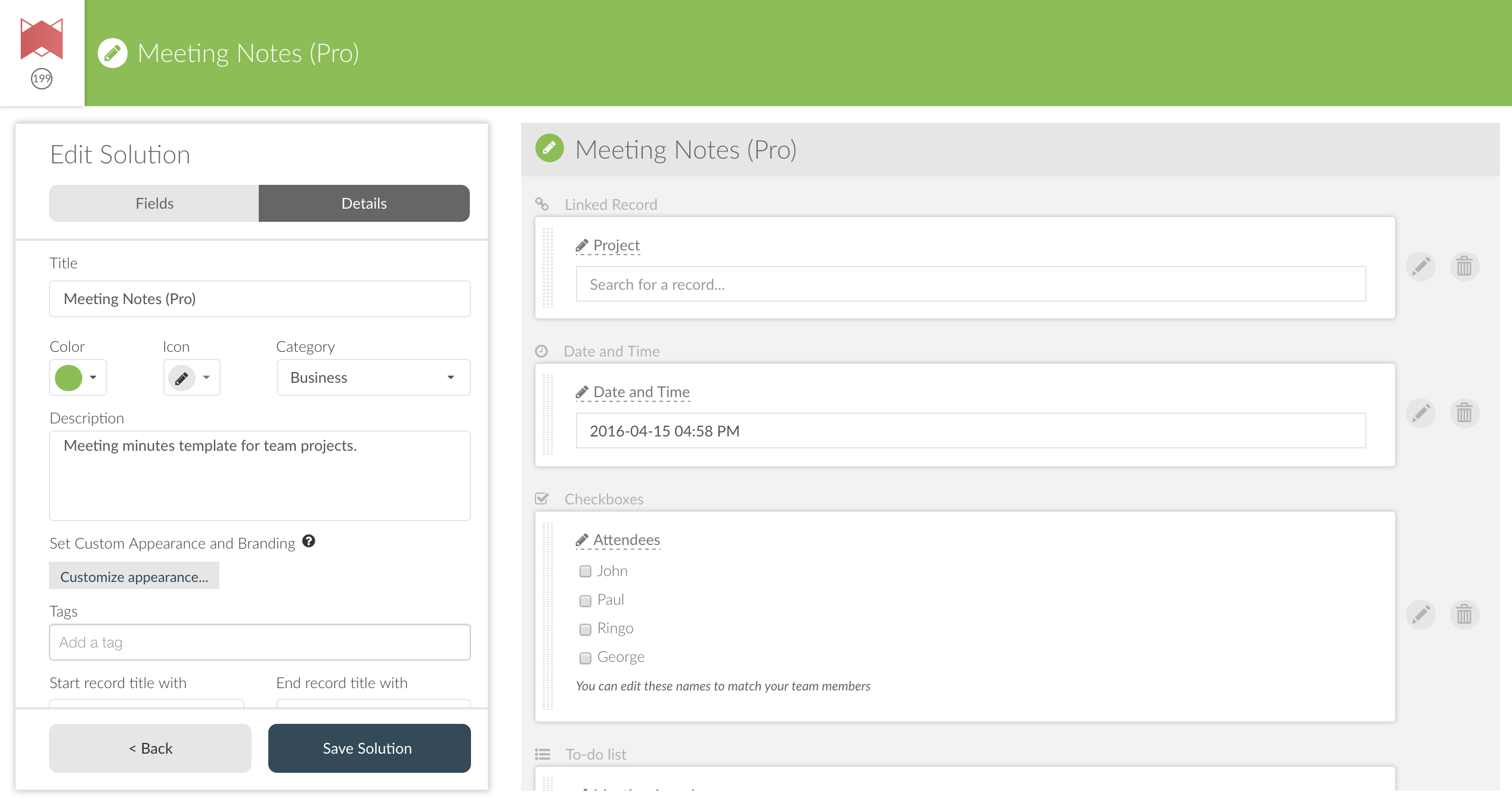The height and width of the screenshot is (799, 1512).
Task: Delete the Date and Time field
Action: coord(1464,413)
